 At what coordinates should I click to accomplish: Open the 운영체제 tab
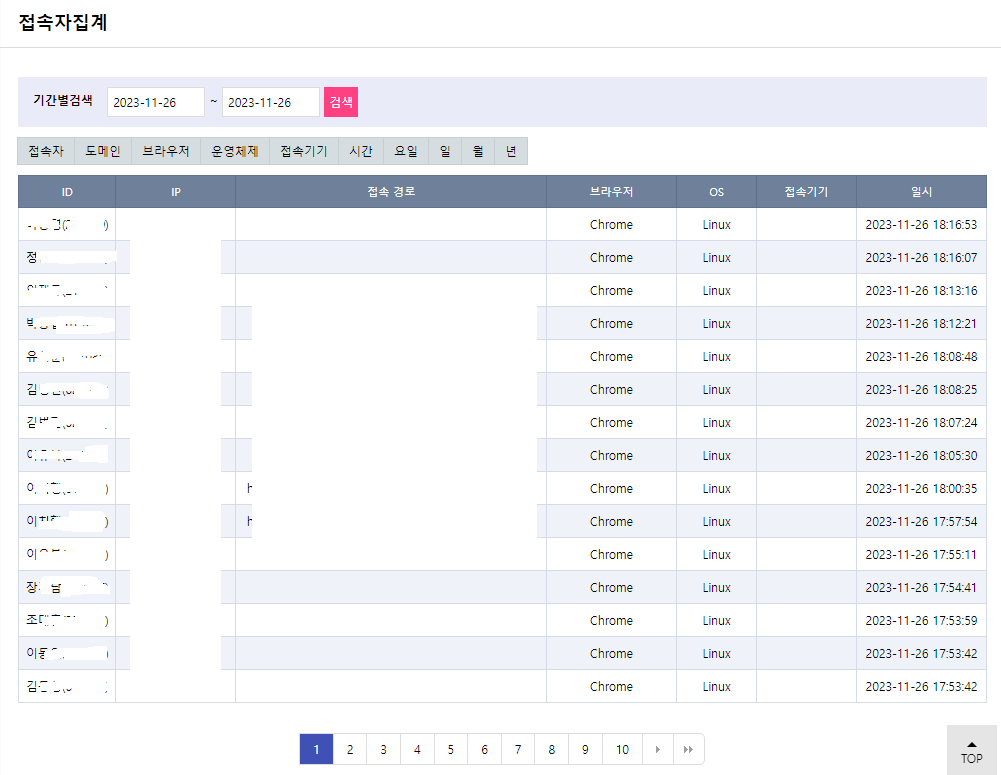(x=234, y=152)
